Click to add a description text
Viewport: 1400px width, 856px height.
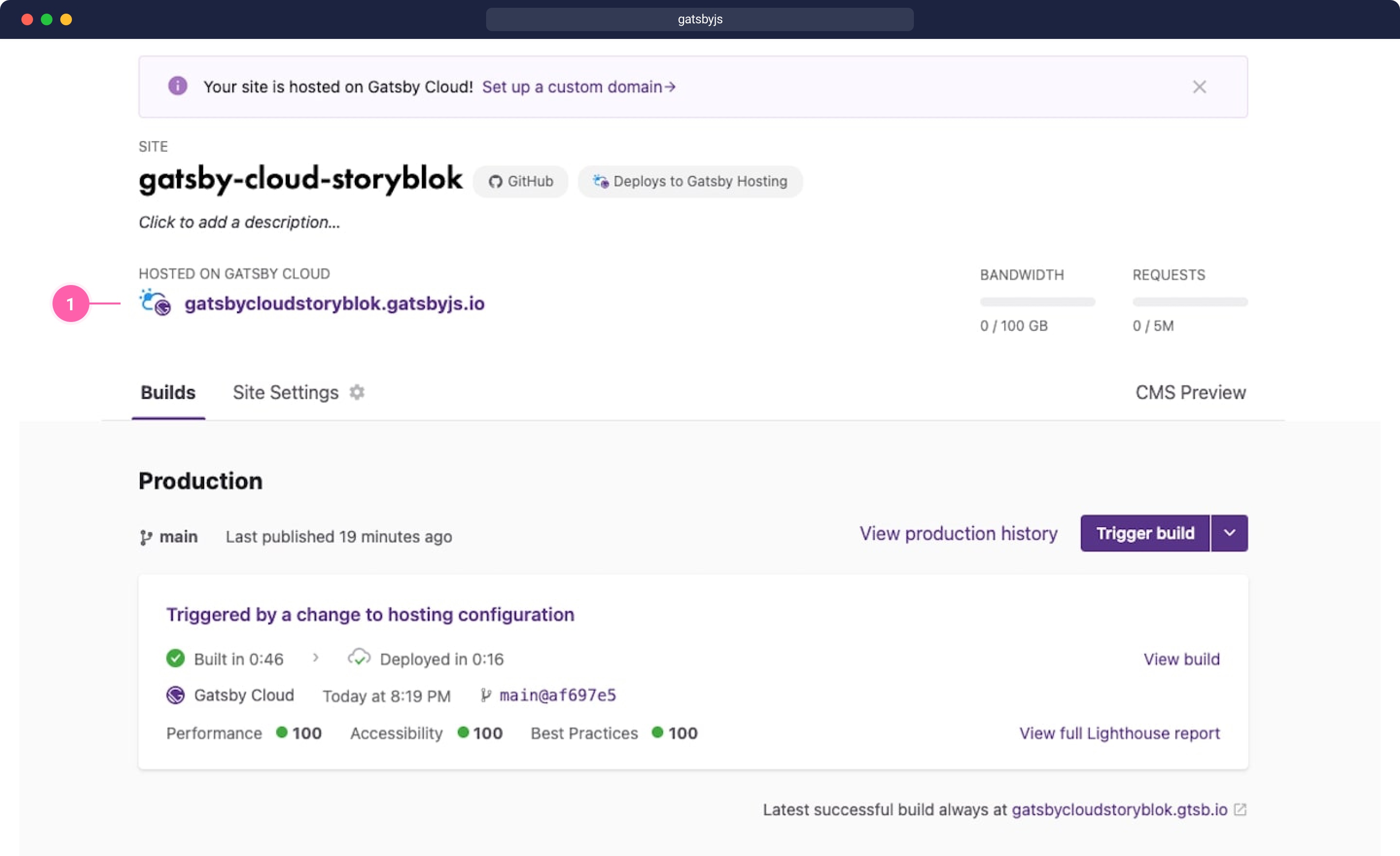pos(239,222)
